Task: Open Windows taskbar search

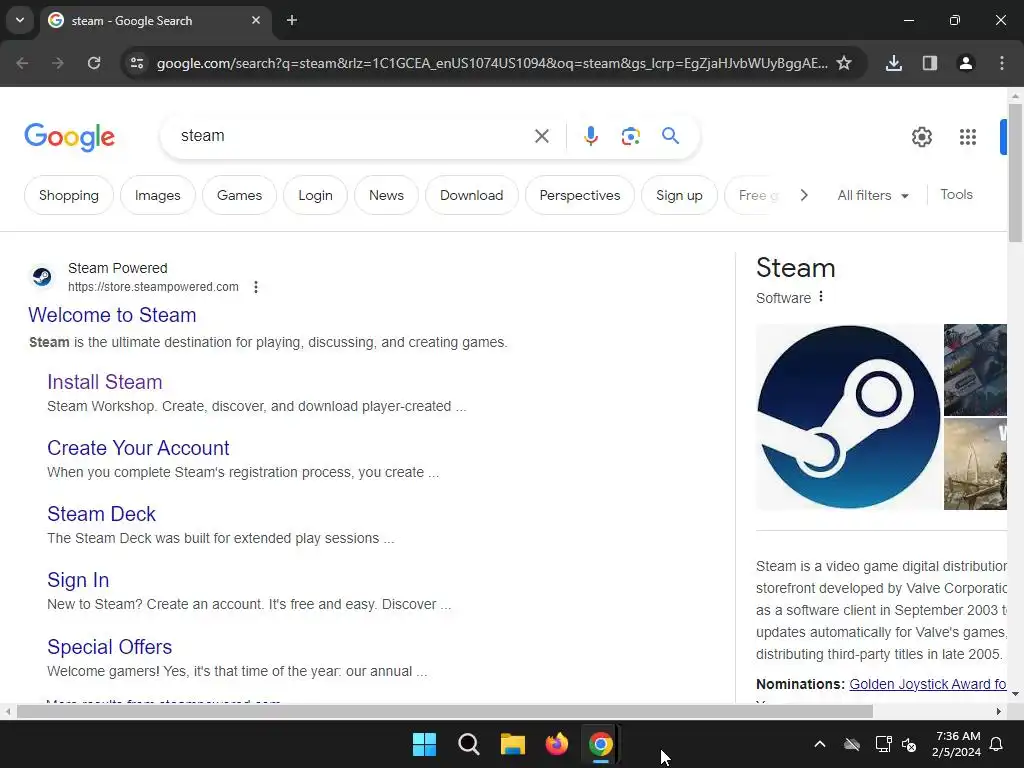Action: tap(468, 744)
